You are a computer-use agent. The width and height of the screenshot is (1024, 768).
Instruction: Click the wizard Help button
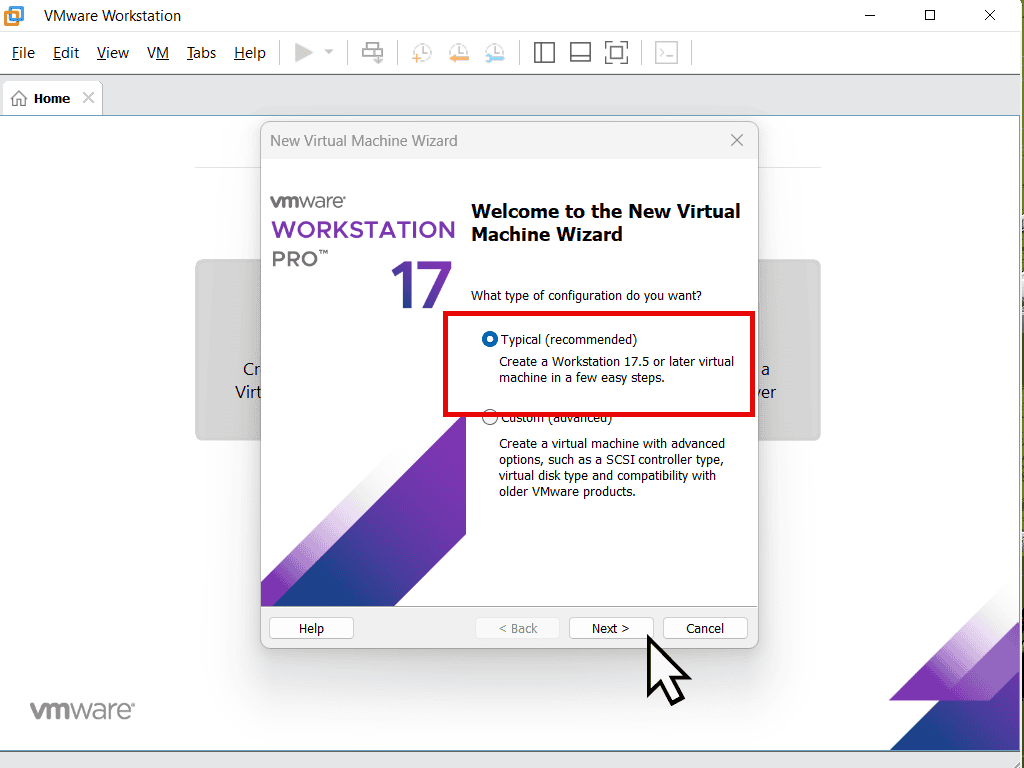(311, 628)
